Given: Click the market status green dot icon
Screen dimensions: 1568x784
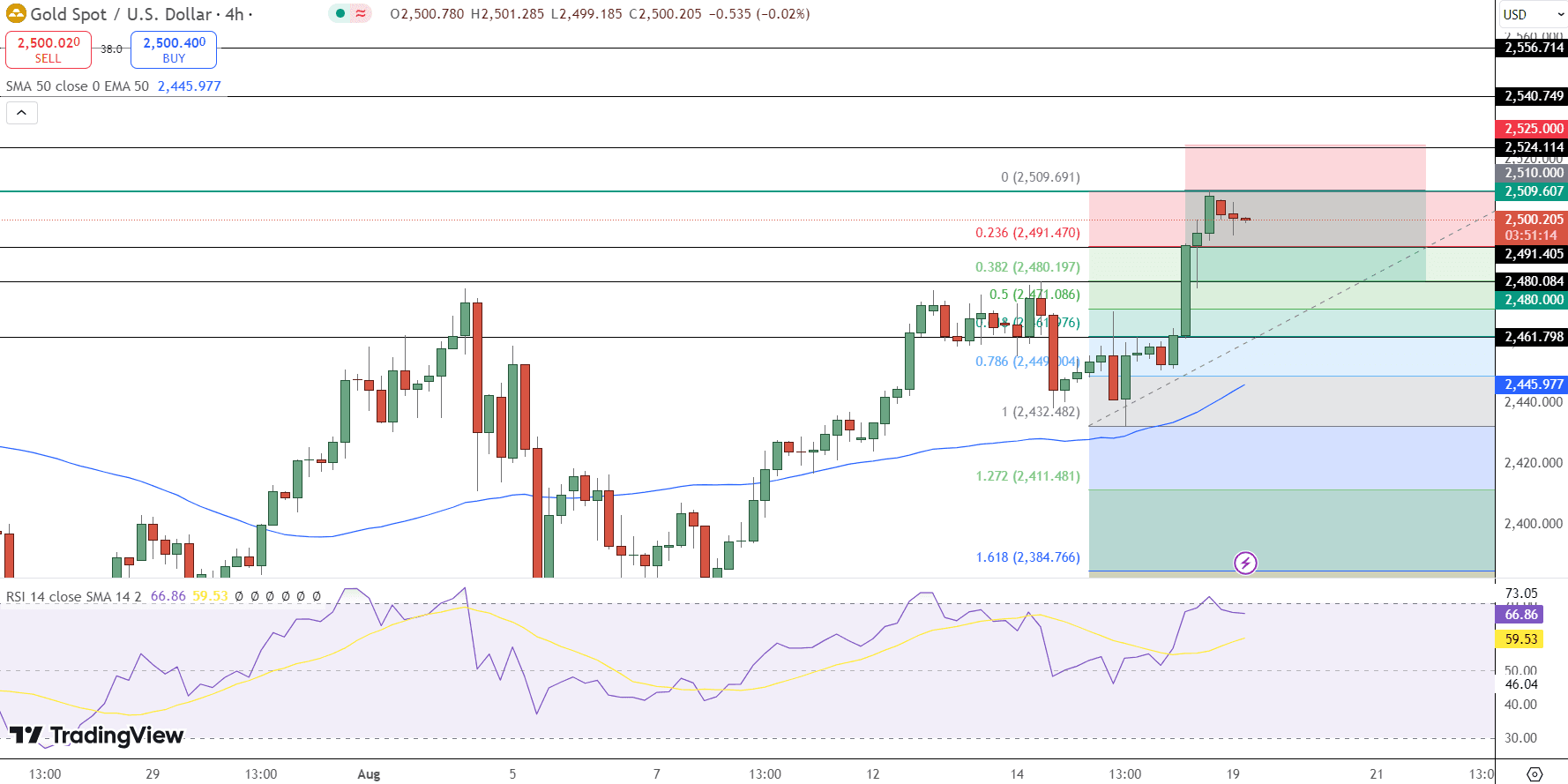Looking at the screenshot, I should point(340,13).
